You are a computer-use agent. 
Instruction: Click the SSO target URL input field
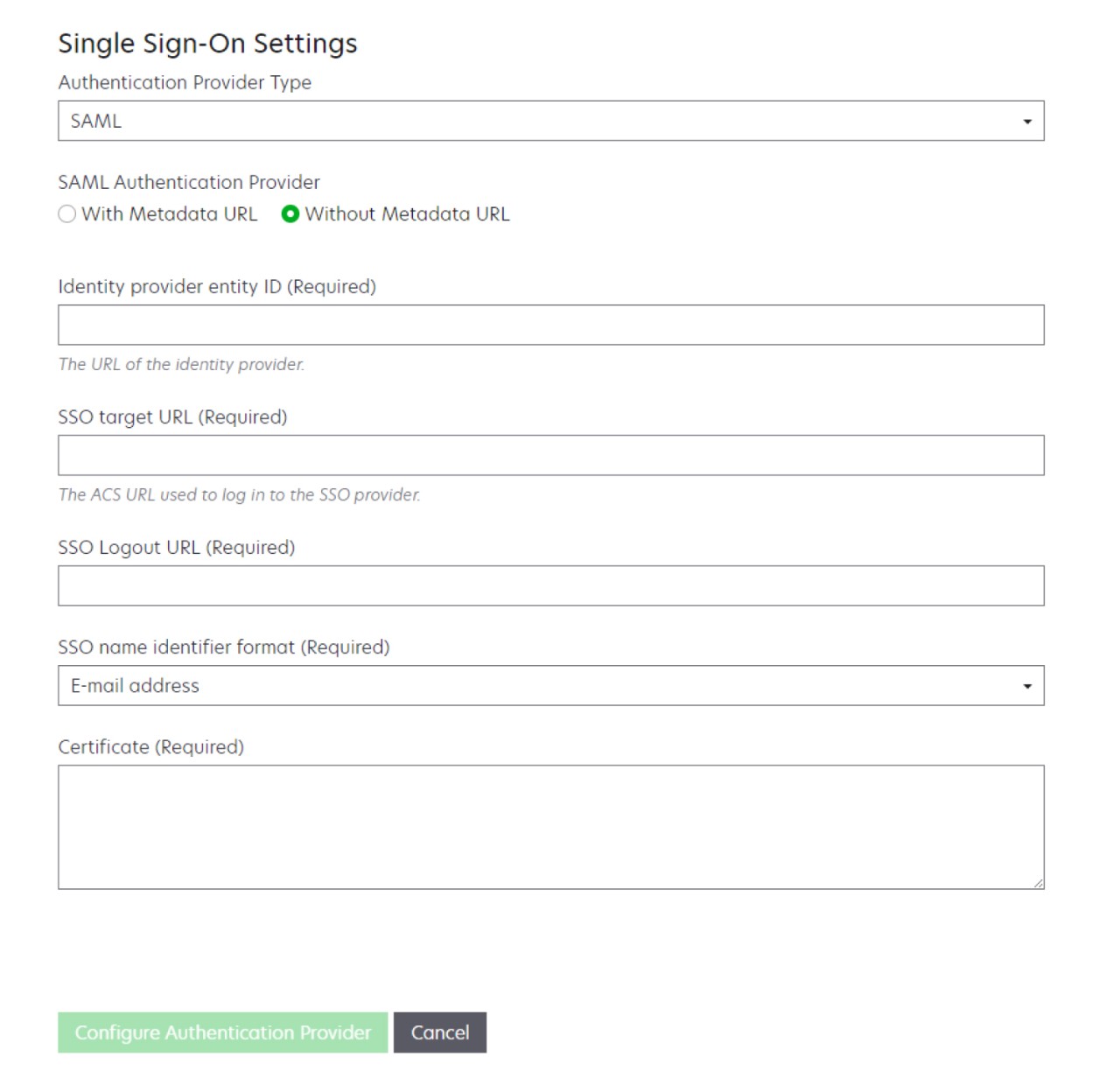click(549, 453)
